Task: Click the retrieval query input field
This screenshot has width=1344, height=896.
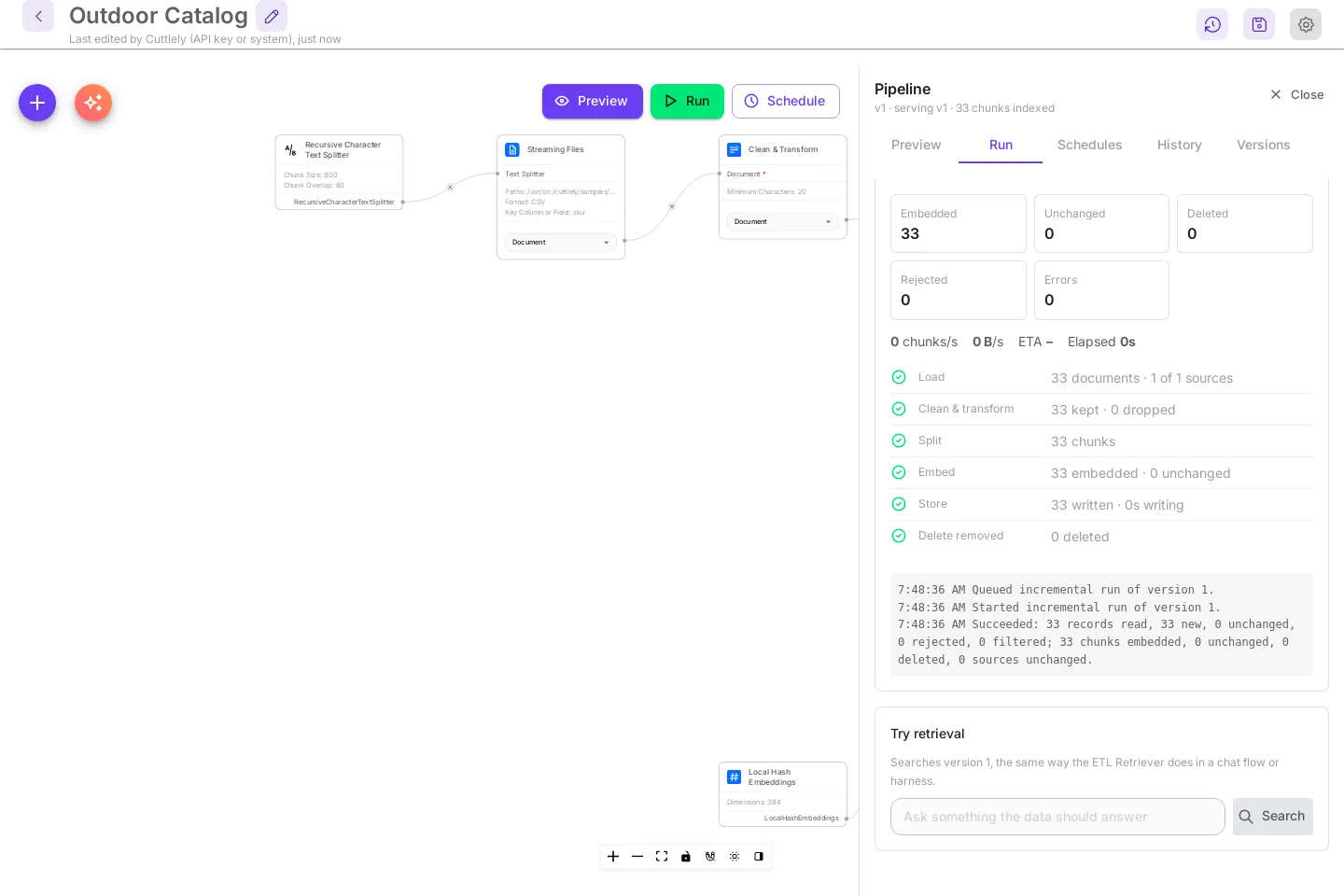Action: [1057, 817]
